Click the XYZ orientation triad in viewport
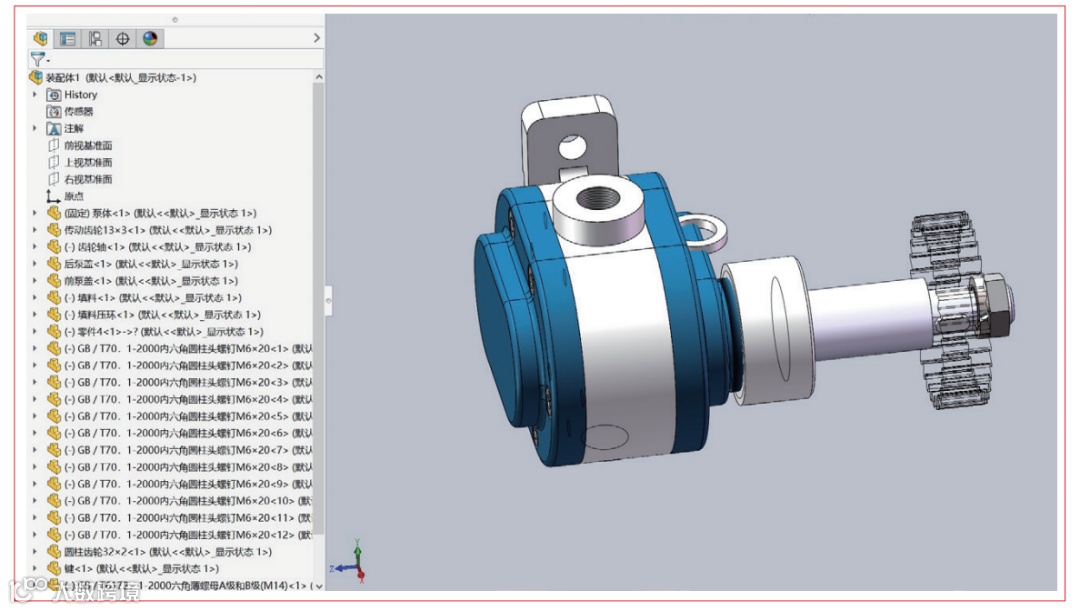This screenshot has height=611, width=1080. point(351,563)
